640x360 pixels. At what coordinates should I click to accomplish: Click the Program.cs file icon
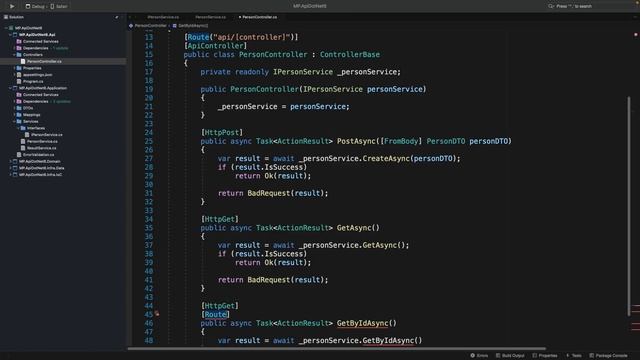tap(19, 81)
